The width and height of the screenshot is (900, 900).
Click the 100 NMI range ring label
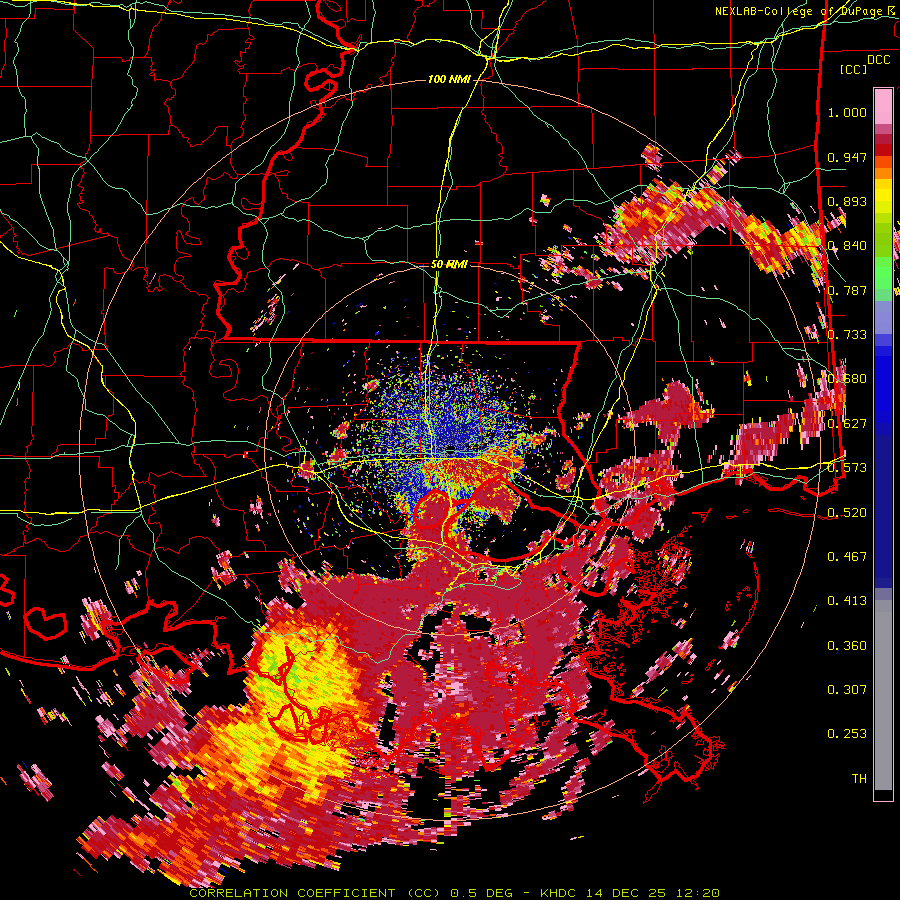[449, 79]
